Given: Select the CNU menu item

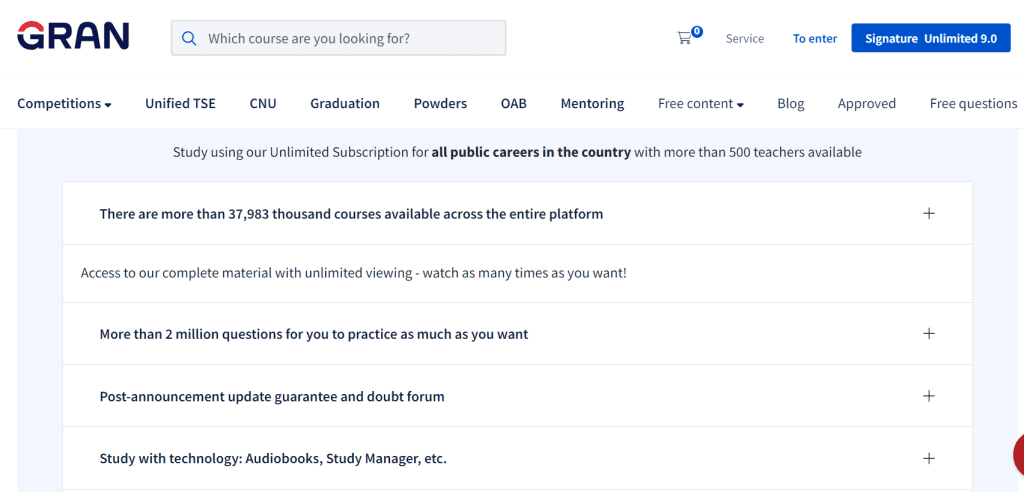Looking at the screenshot, I should point(263,103).
